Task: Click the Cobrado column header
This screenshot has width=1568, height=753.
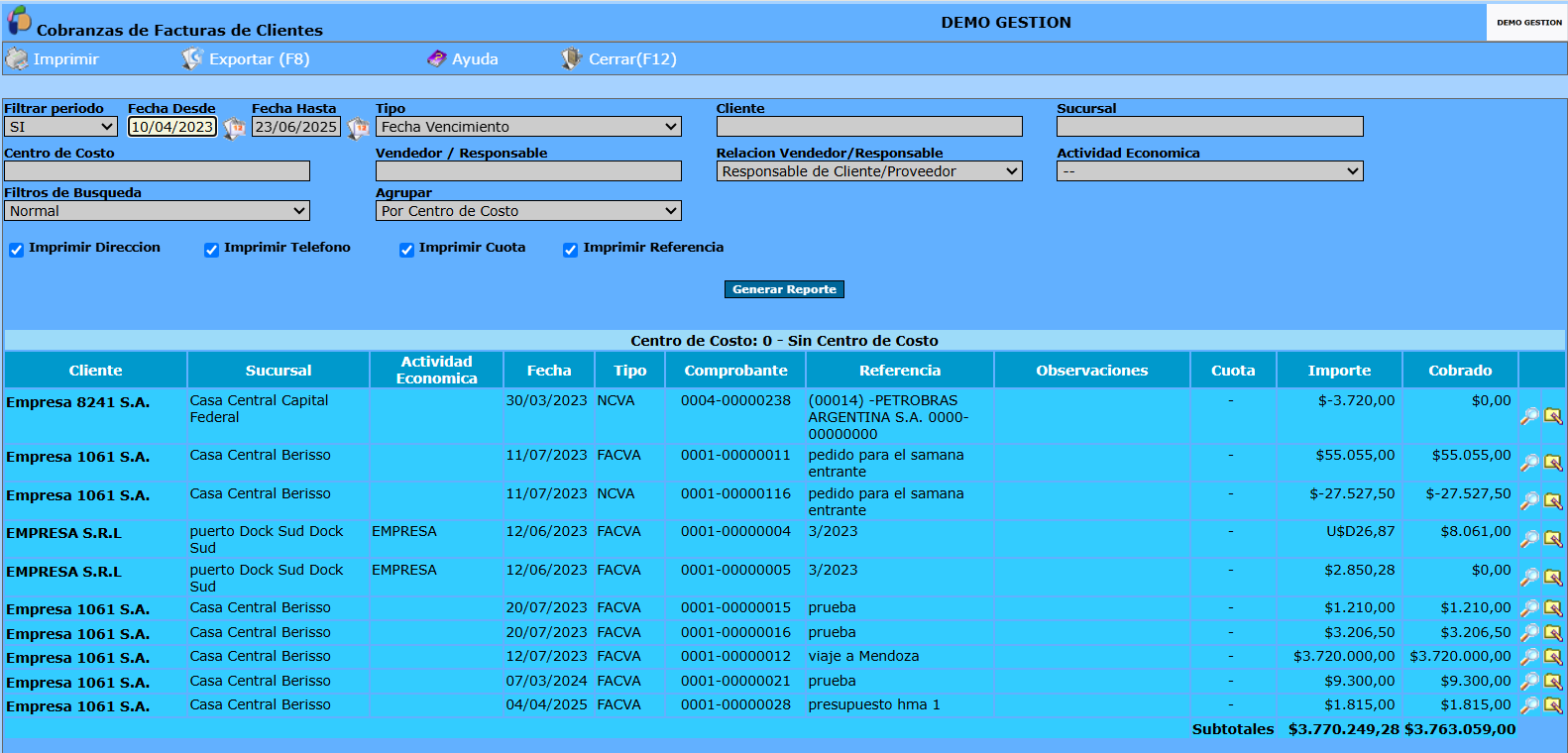Action: (x=1460, y=371)
